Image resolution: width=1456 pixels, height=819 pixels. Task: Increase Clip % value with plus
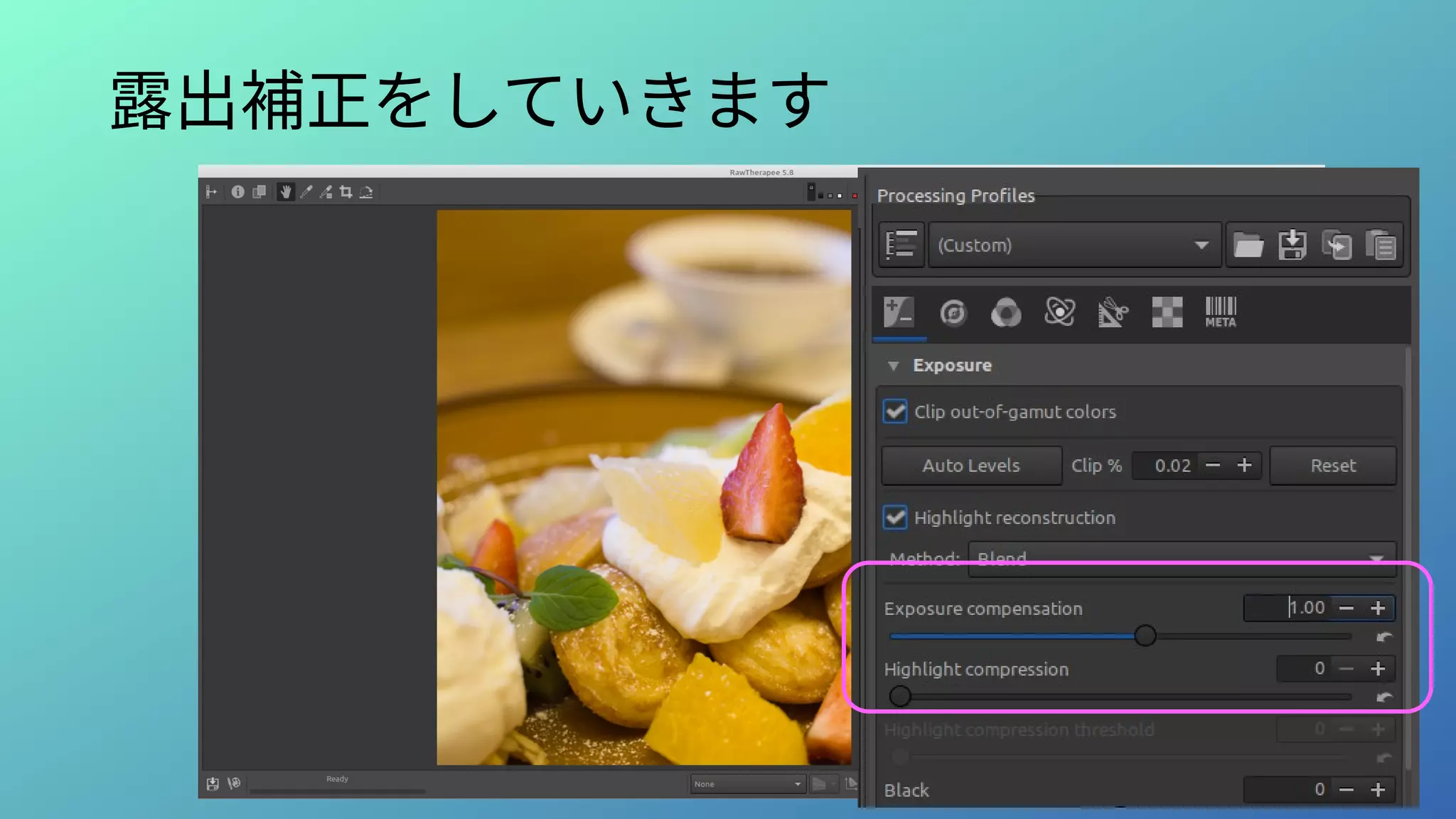pos(1244,466)
